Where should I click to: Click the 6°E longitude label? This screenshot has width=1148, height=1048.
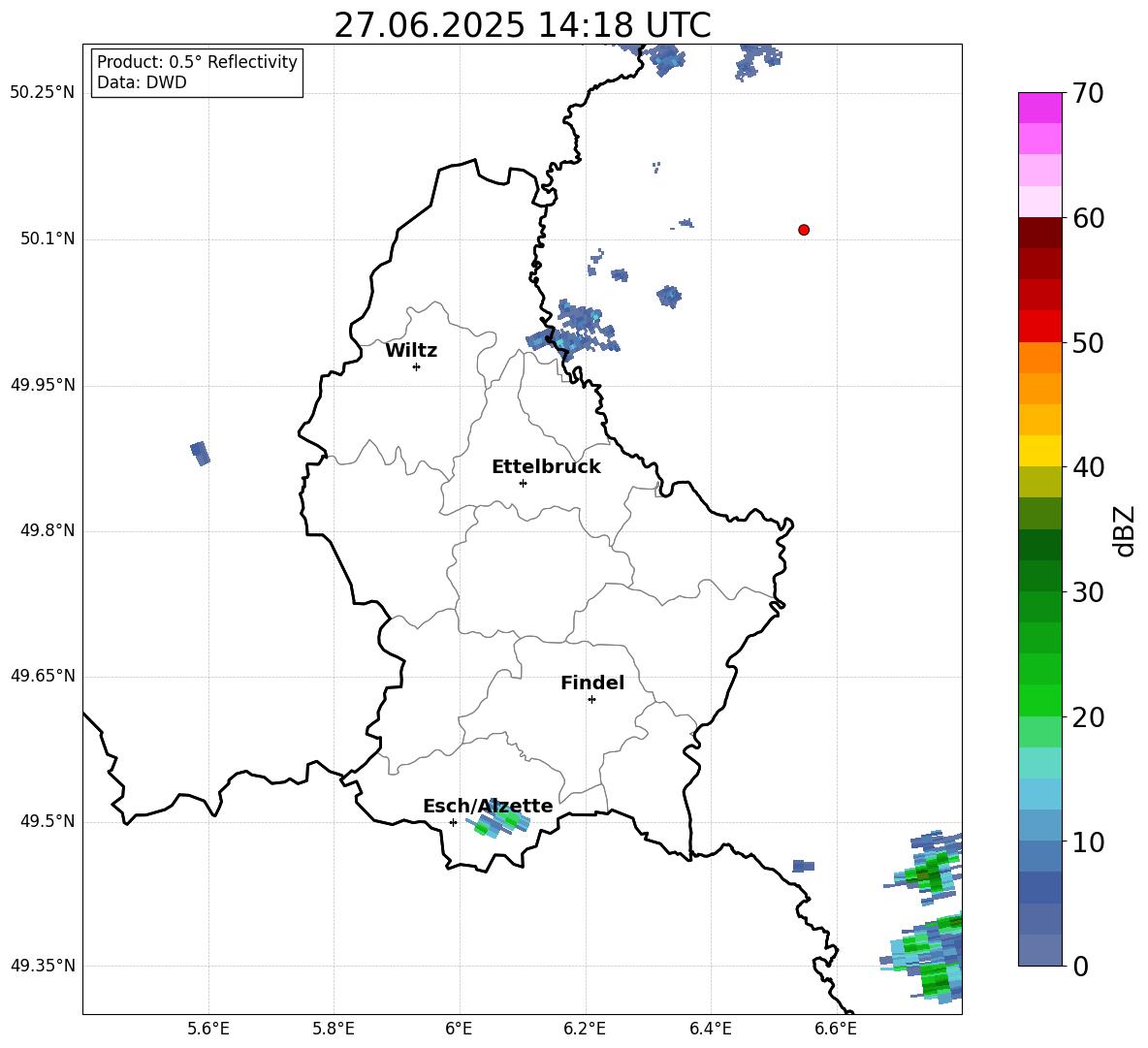[x=459, y=1029]
